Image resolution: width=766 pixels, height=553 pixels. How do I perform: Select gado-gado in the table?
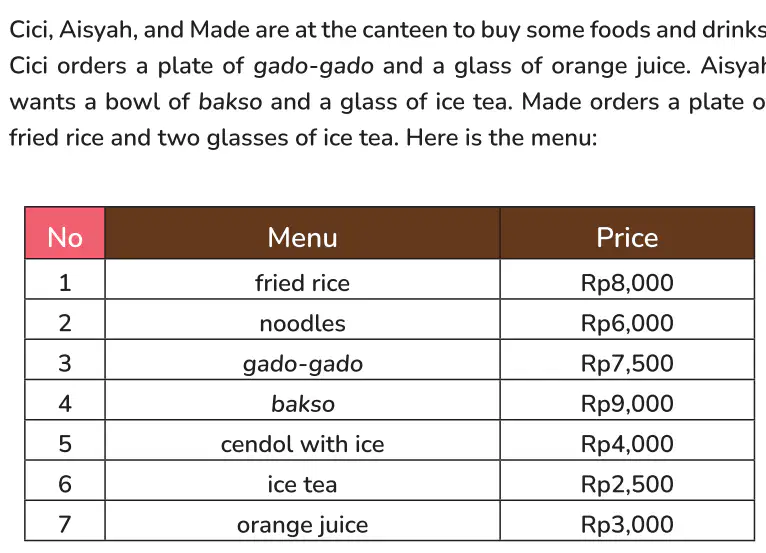pos(302,360)
